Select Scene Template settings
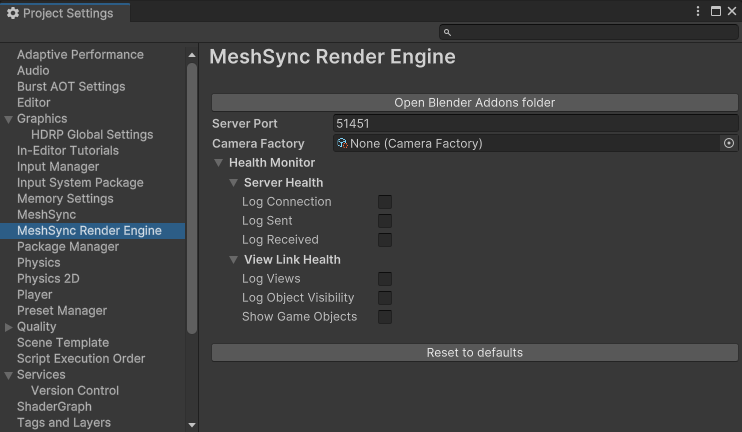The image size is (742, 432). click(63, 343)
